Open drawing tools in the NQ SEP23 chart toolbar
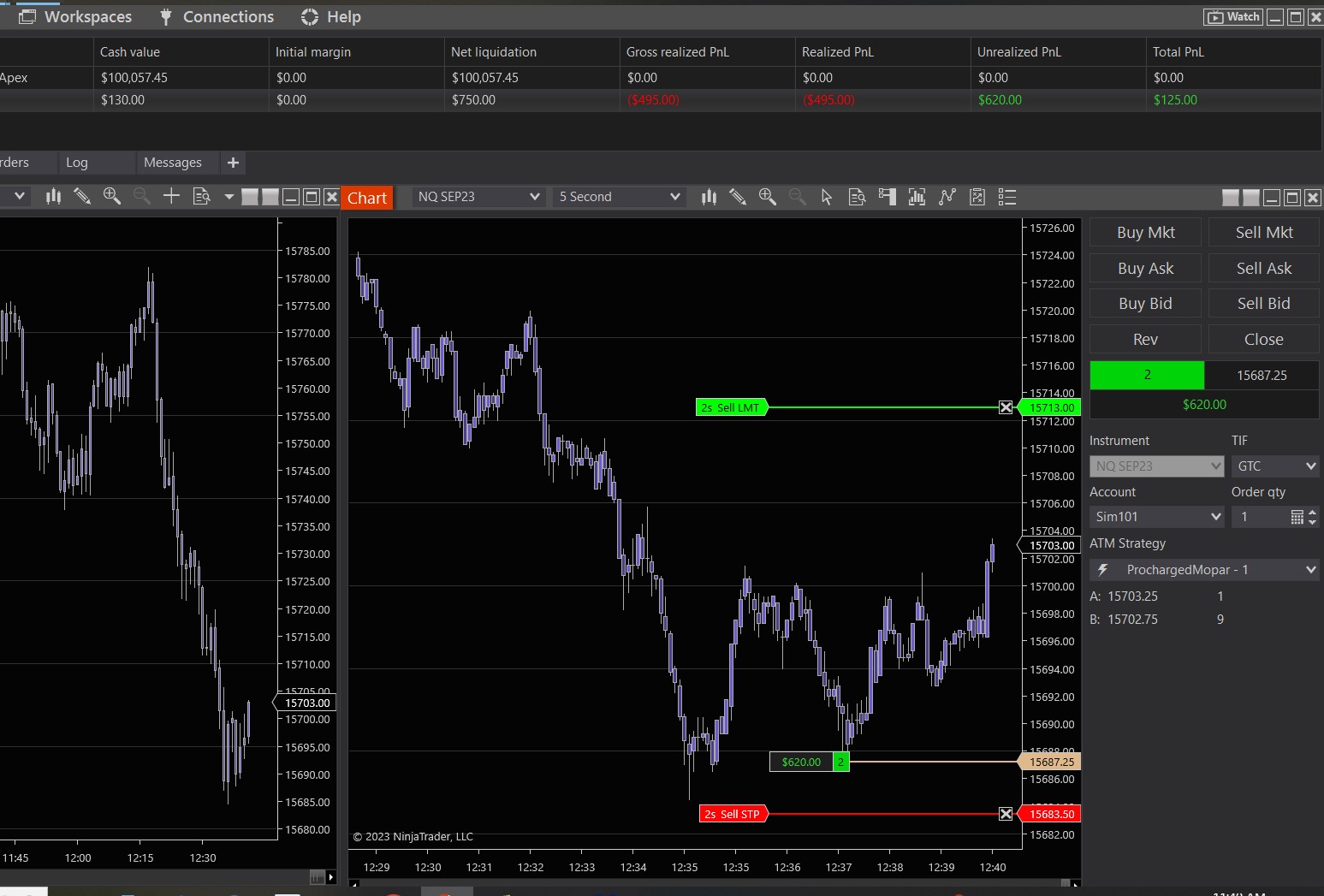Screen dimensions: 1324x896 737,197
